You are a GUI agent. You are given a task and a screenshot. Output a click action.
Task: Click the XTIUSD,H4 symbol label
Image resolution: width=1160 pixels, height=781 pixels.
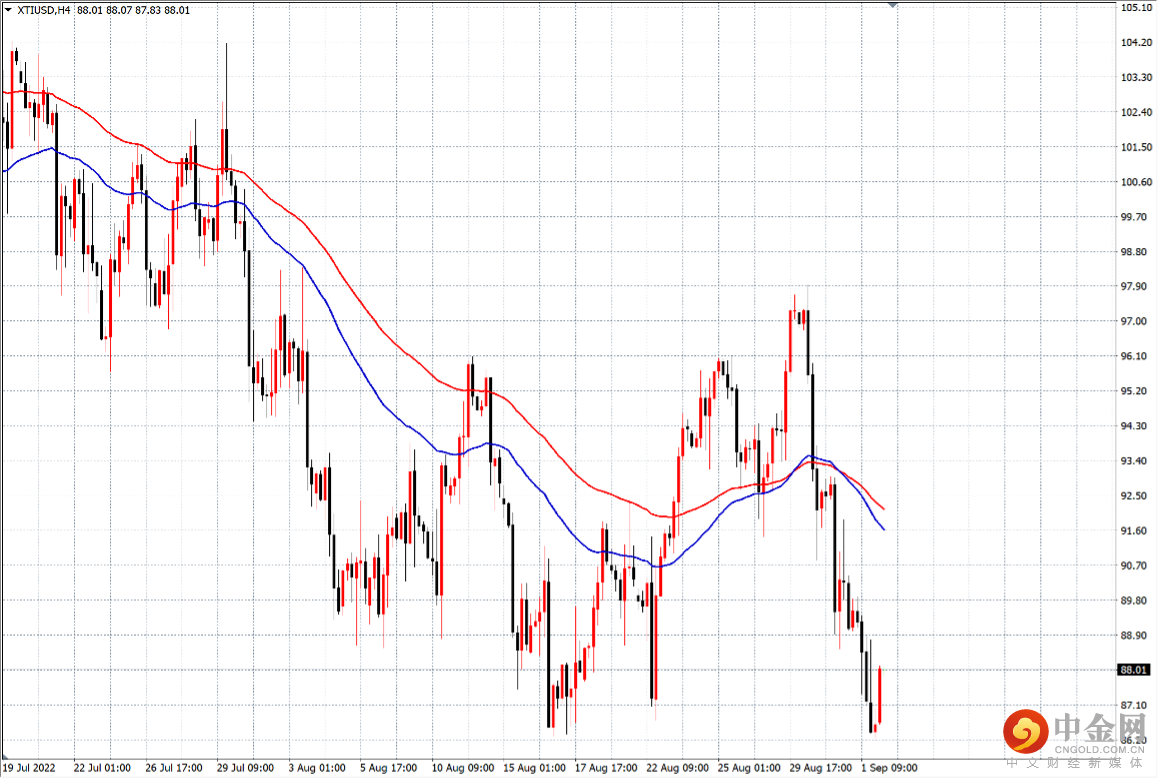(44, 10)
